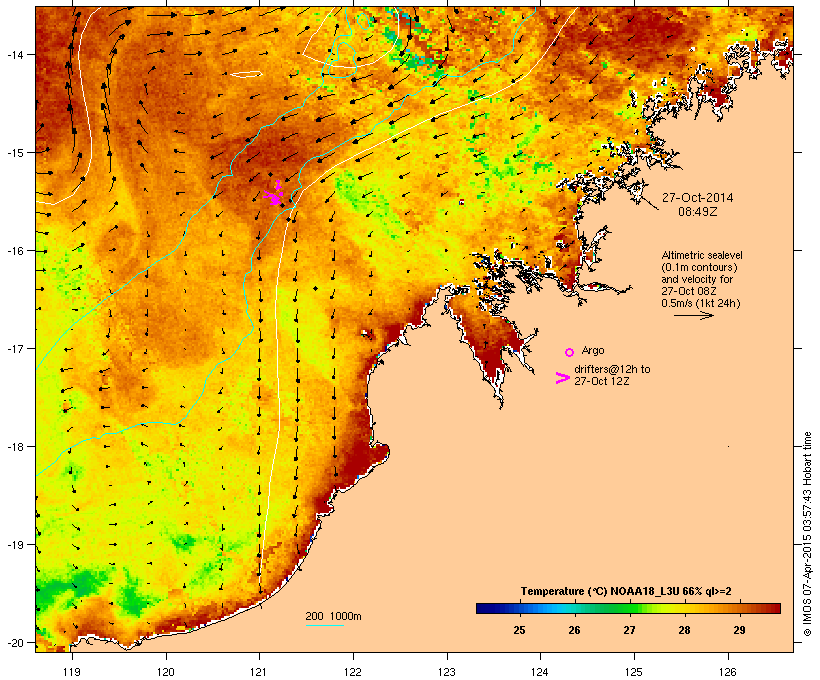Click longitude axis label 120

coord(166,672)
